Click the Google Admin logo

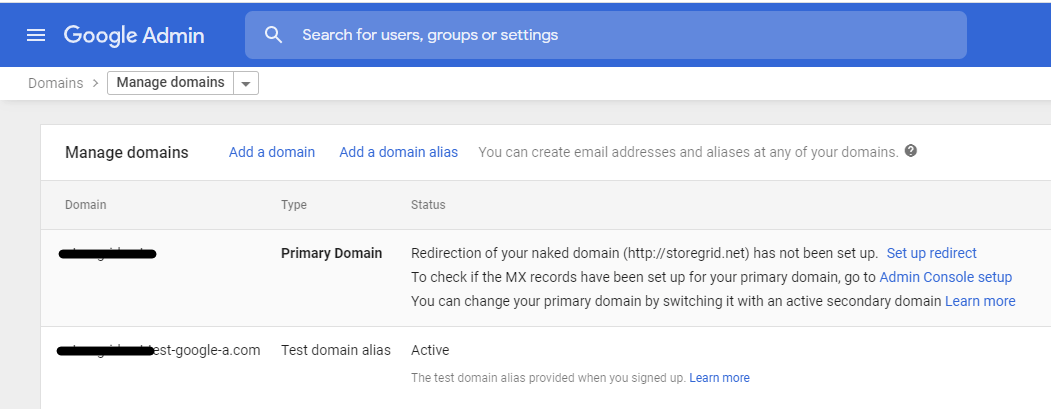click(x=134, y=35)
